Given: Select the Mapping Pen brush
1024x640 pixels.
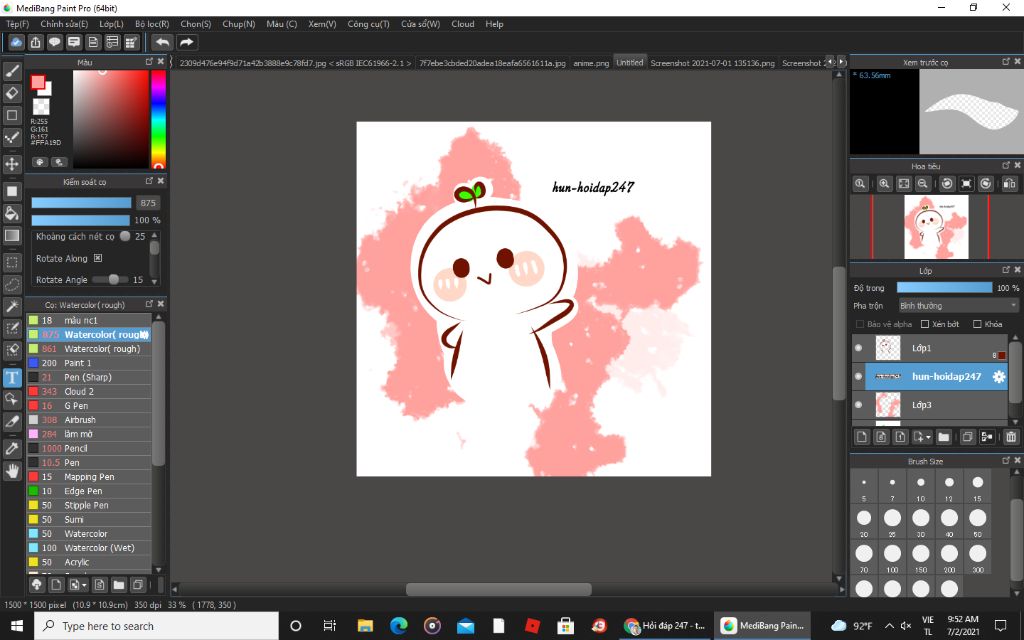Looking at the screenshot, I should pos(89,477).
